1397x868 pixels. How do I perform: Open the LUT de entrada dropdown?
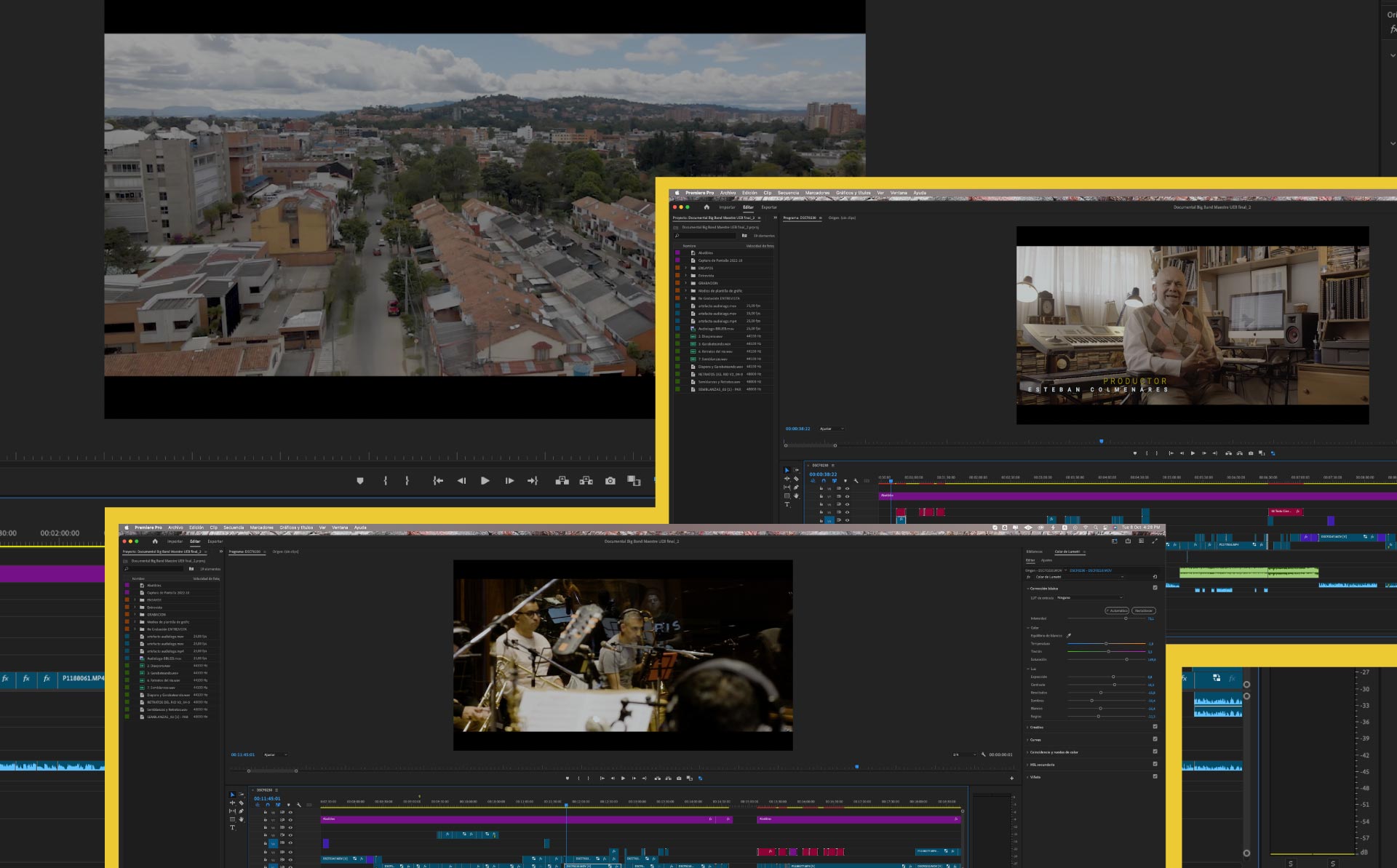[x=1089, y=598]
